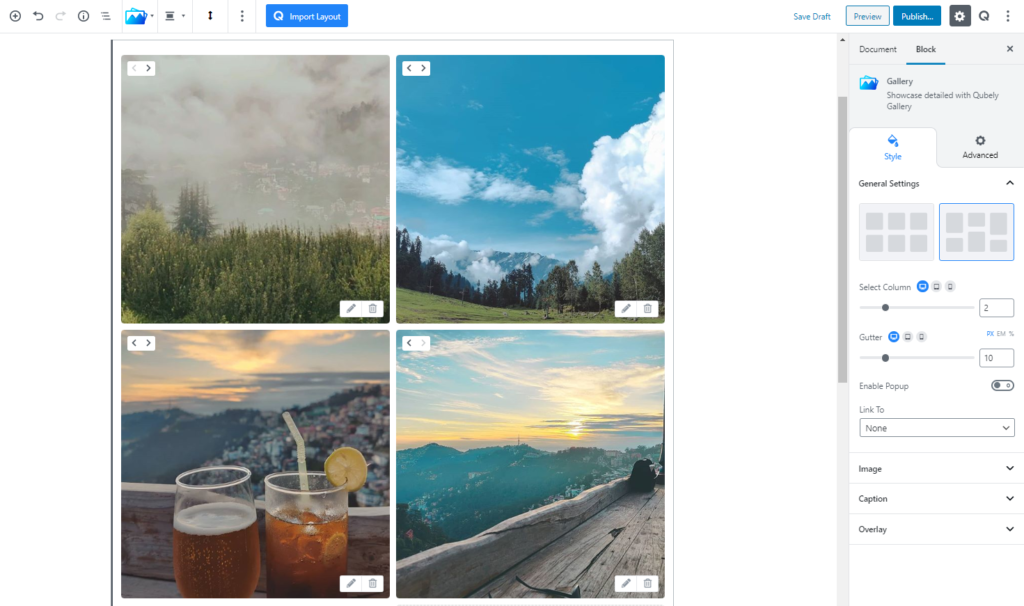Move the blue sky image backward
The height and width of the screenshot is (606, 1024).
409,68
